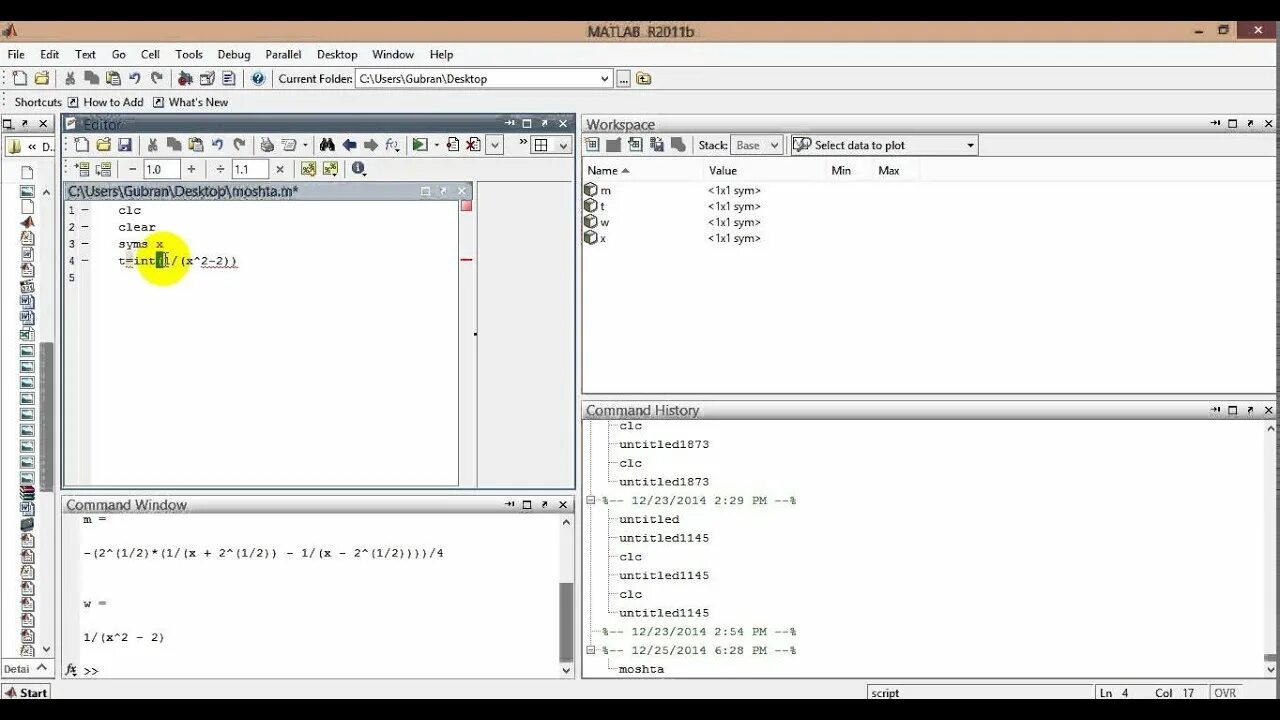Clear all breakpoints with the red X icon

(473, 145)
